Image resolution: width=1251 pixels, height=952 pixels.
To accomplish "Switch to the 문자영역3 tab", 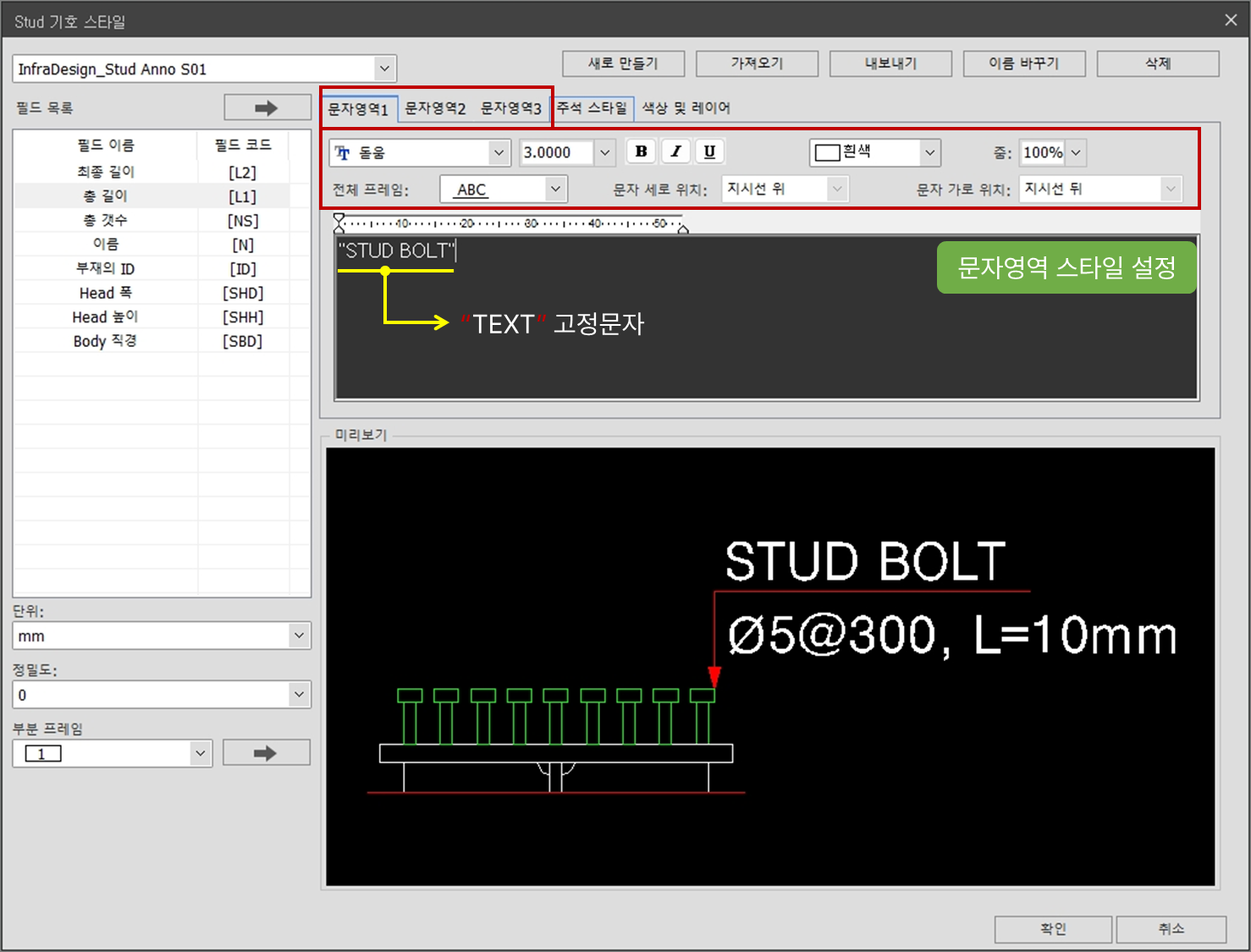I will click(x=511, y=108).
